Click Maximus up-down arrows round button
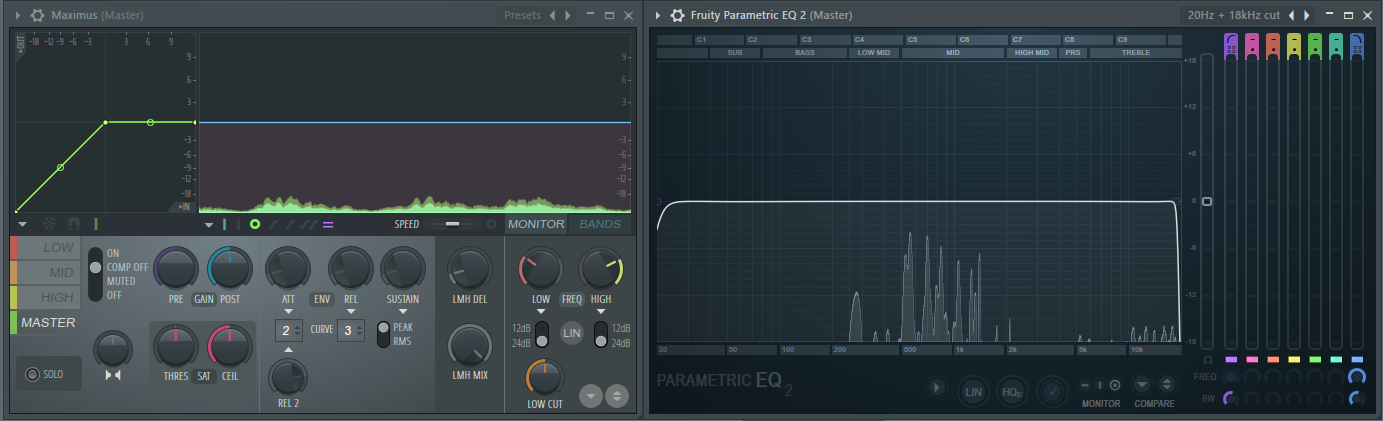The image size is (1383, 421). [x=617, y=395]
